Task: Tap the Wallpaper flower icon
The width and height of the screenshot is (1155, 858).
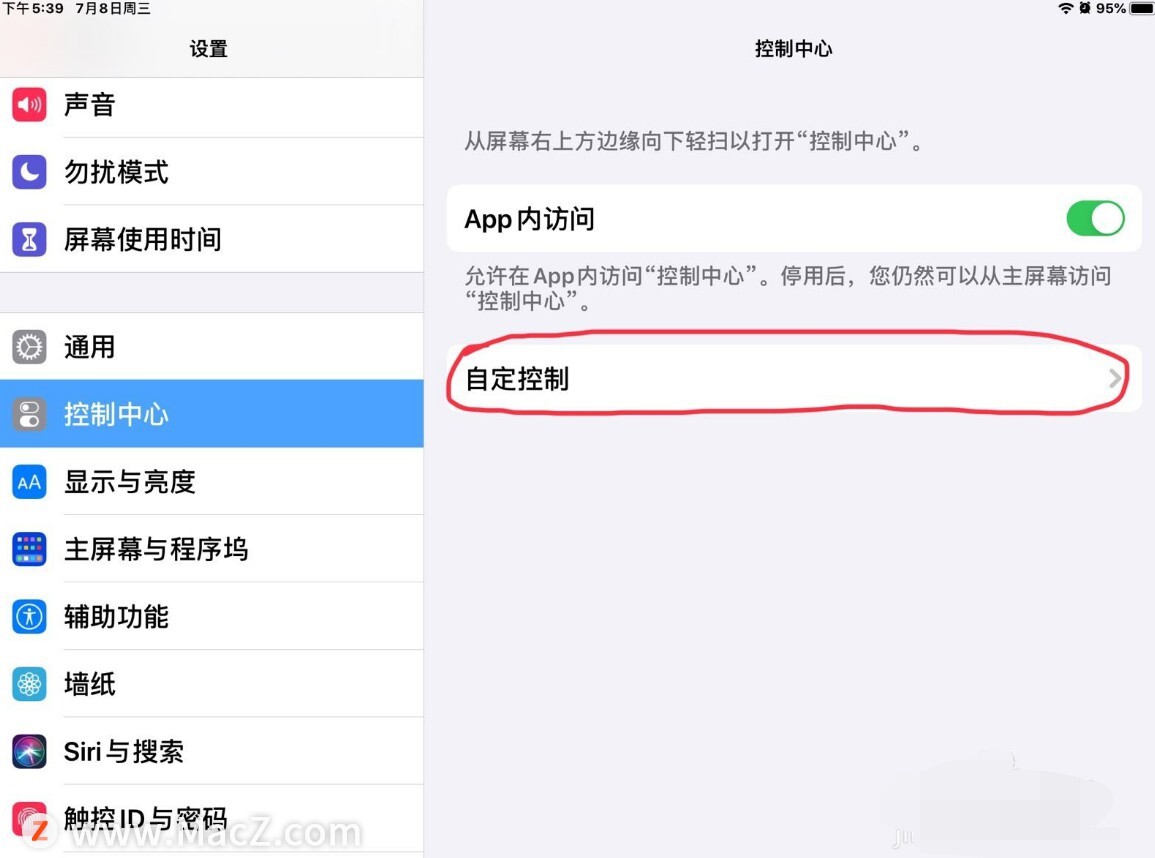Action: click(x=29, y=684)
